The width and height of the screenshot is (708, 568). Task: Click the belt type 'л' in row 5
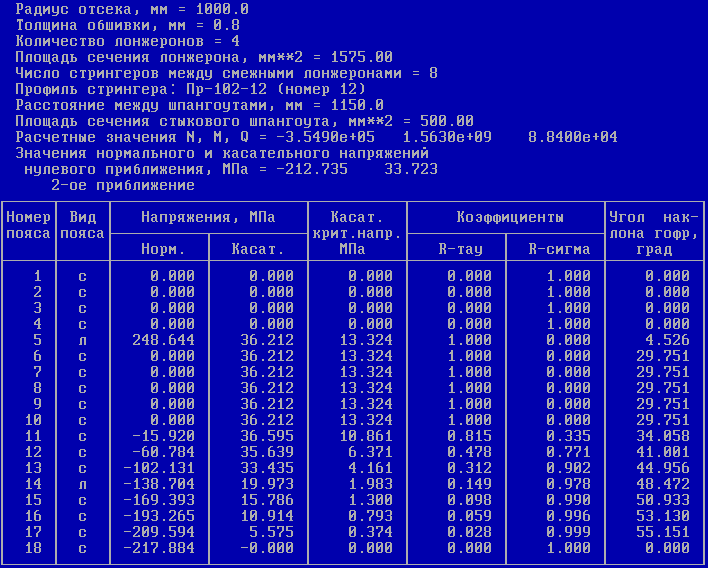82,342
